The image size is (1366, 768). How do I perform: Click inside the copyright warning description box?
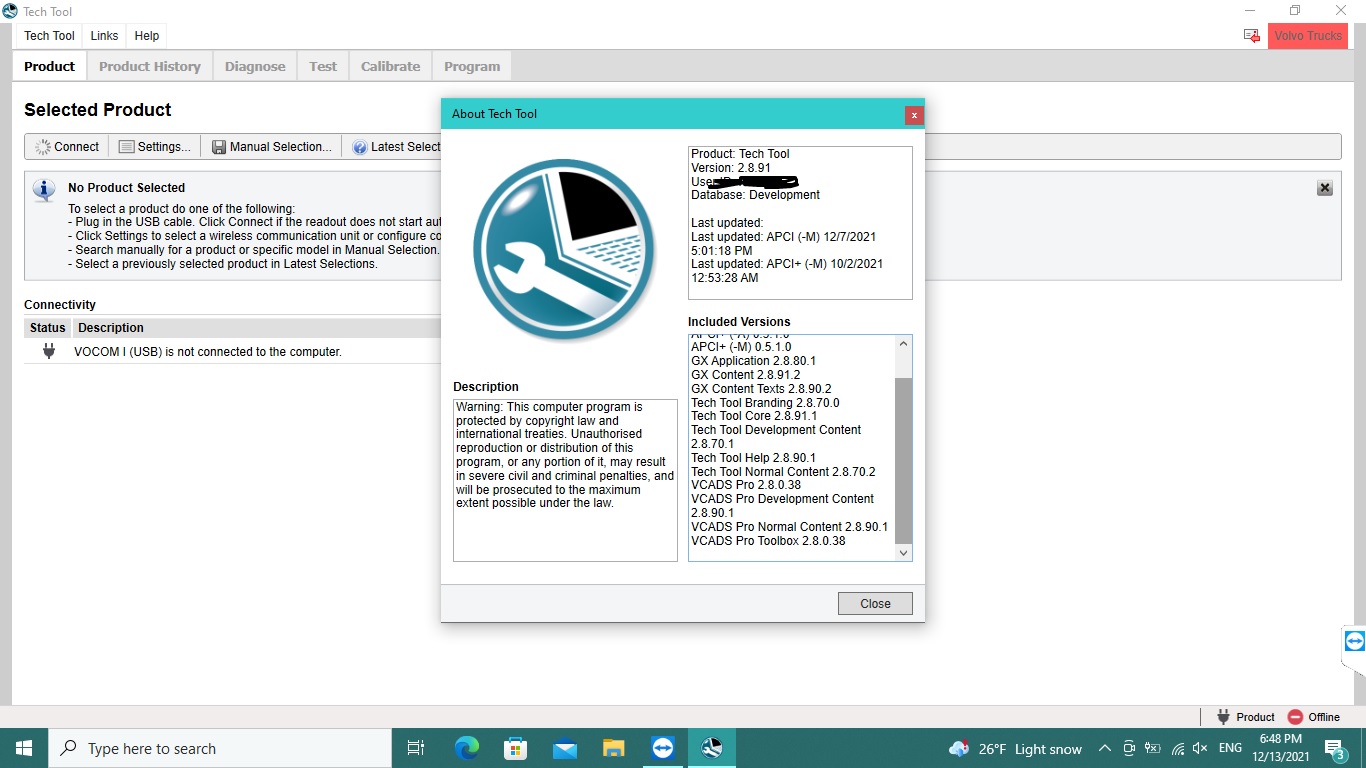pyautogui.click(x=565, y=480)
